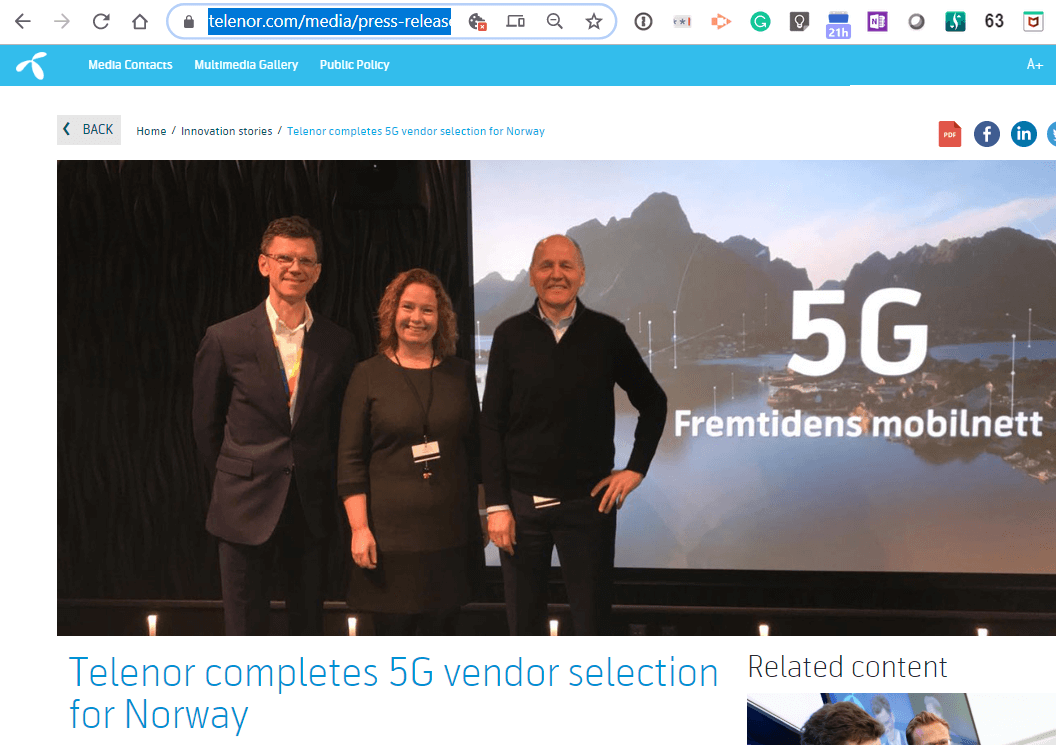This screenshot has height=745, width=1056.
Task: Toggle A+ text size control
Action: coord(1035,64)
